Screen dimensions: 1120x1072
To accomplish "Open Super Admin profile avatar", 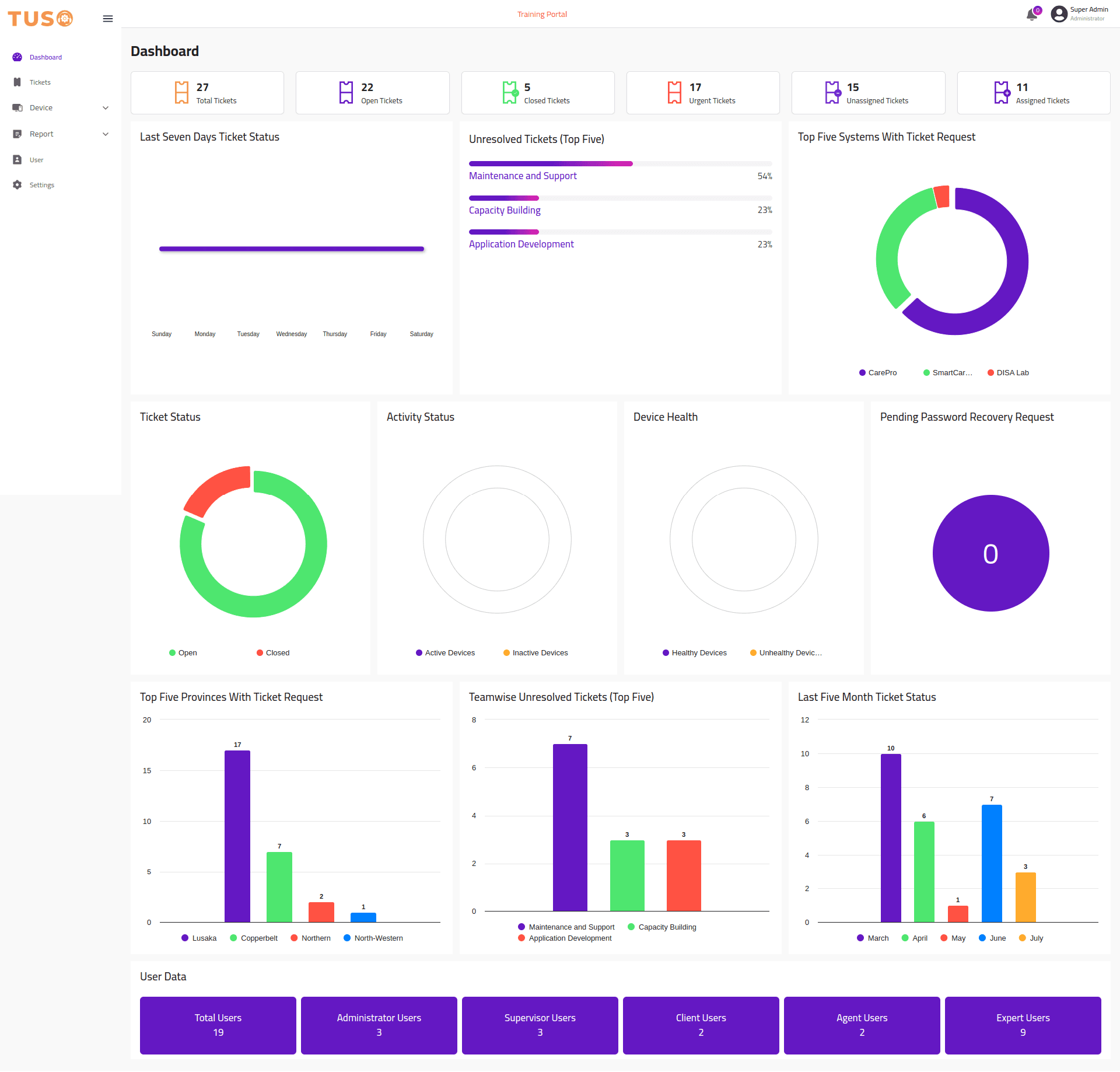I will 1059,14.
